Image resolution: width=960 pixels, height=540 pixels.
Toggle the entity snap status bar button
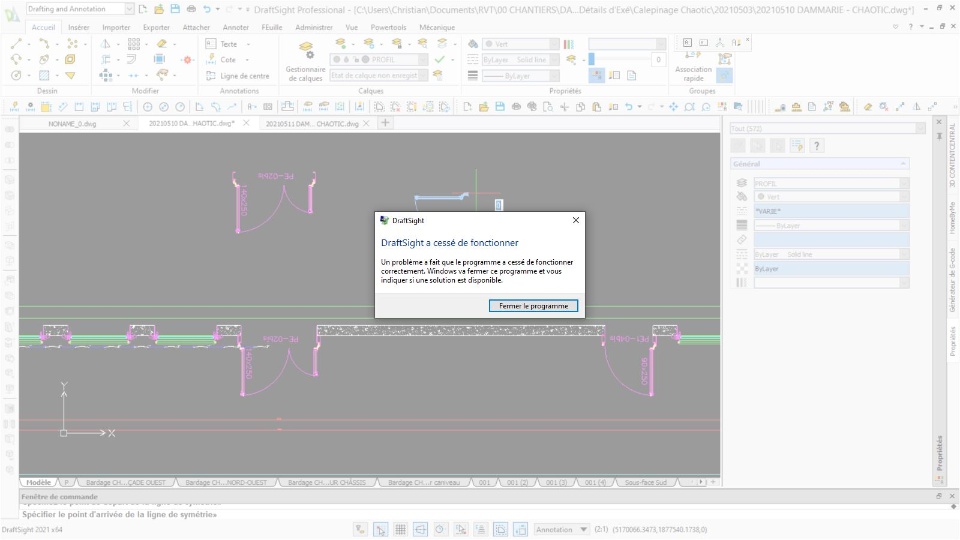click(460, 530)
